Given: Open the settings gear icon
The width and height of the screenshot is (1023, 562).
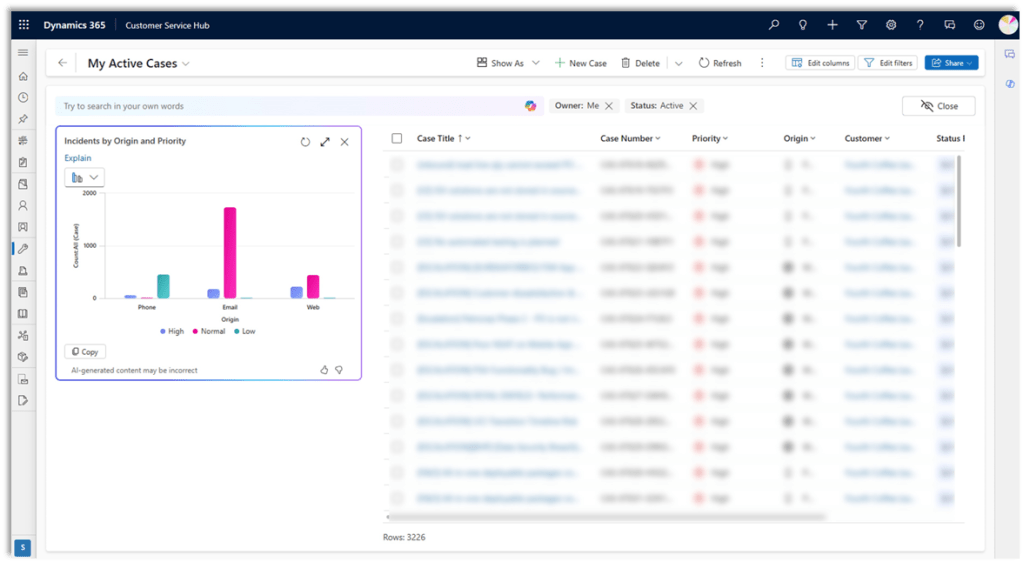Looking at the screenshot, I should 891,25.
